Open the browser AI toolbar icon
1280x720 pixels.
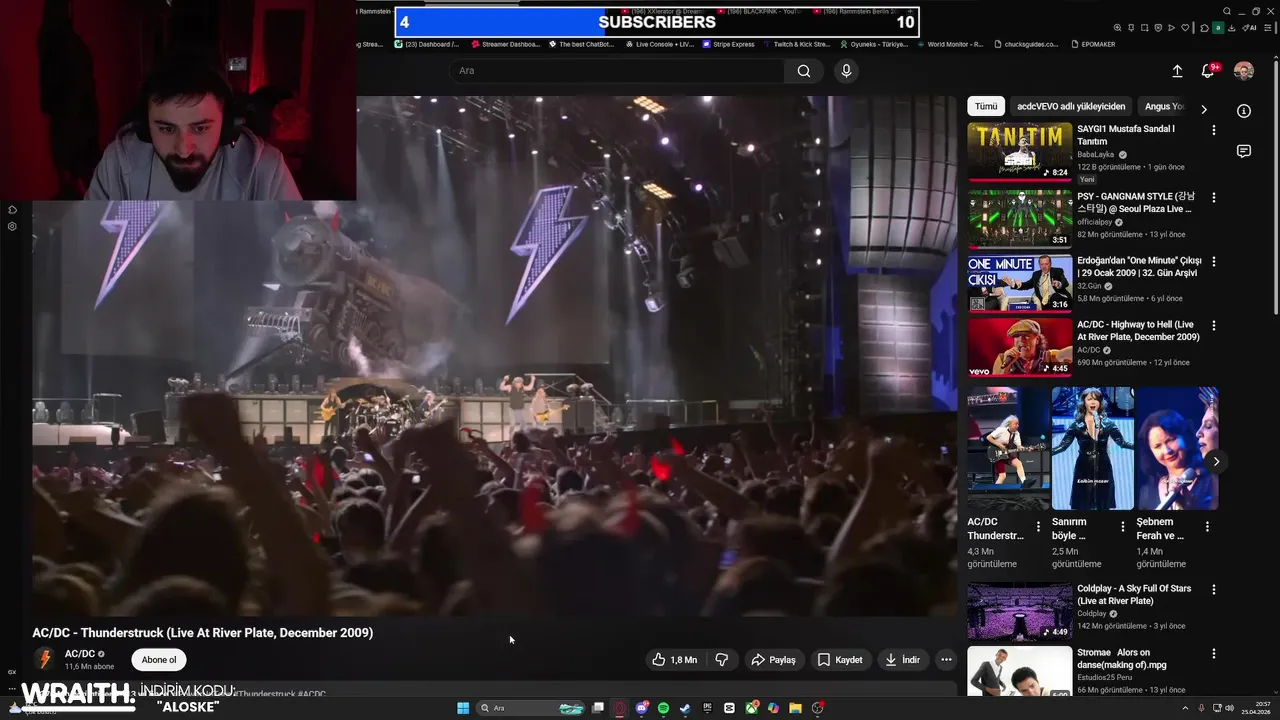[x=1250, y=28]
